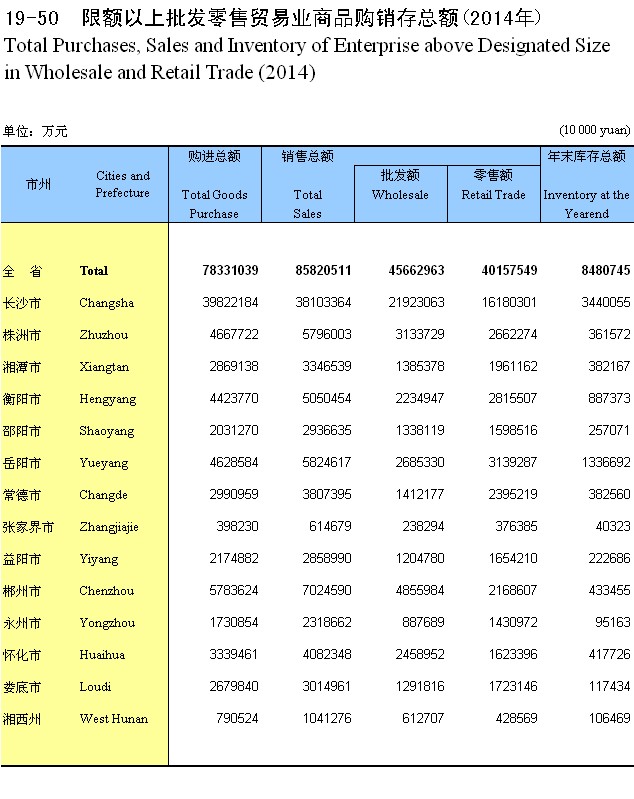Select the '单位：万元' unit label
Screen dimensions: 634x799
tap(35, 131)
